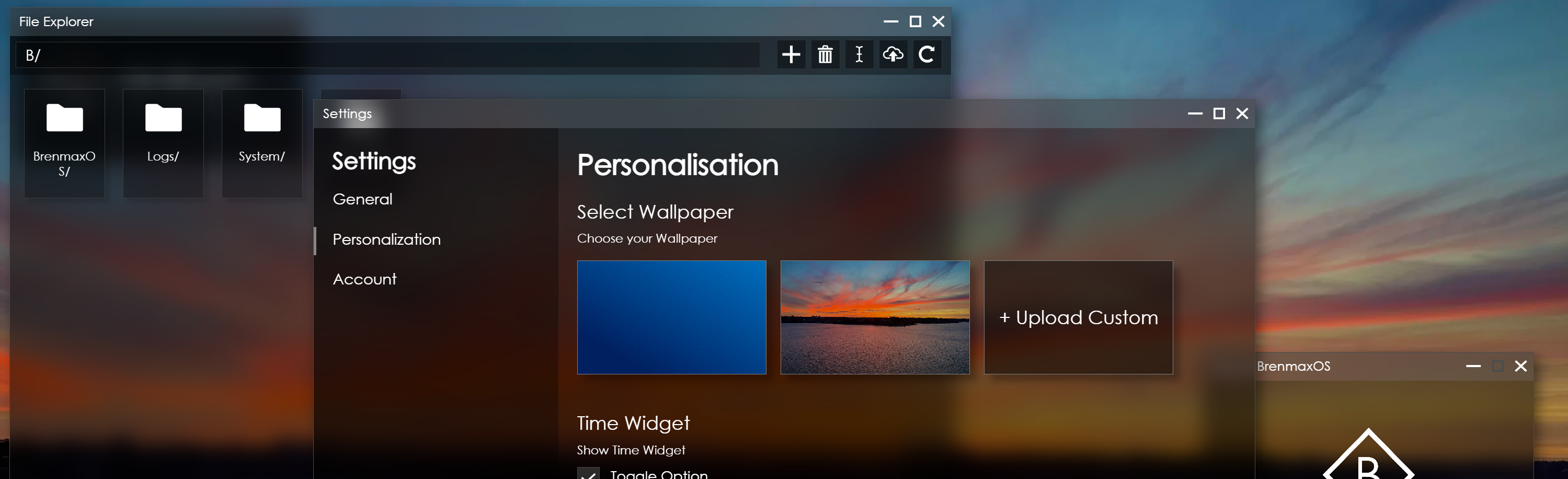Open the BrenmaxOS/ folder
The width and height of the screenshot is (1568, 479).
pyautogui.click(x=64, y=143)
